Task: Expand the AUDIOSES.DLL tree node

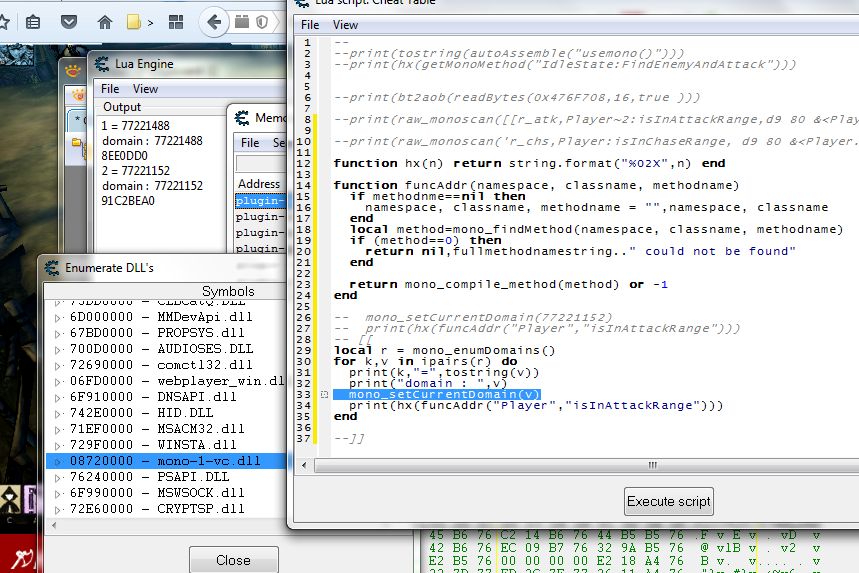Action: coord(57,349)
